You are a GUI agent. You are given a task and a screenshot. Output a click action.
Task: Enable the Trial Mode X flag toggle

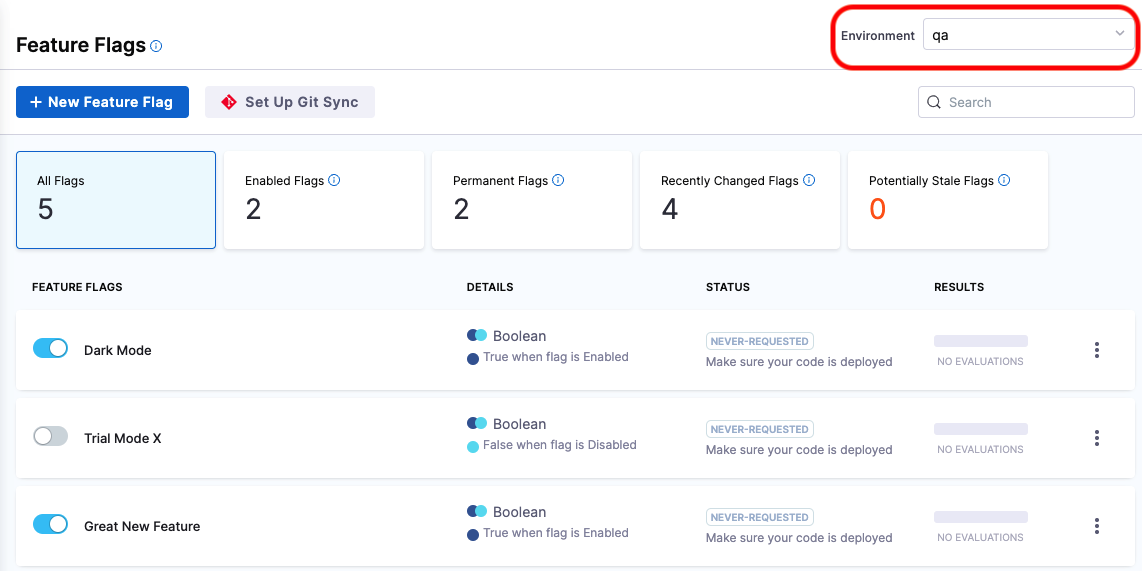(50, 436)
